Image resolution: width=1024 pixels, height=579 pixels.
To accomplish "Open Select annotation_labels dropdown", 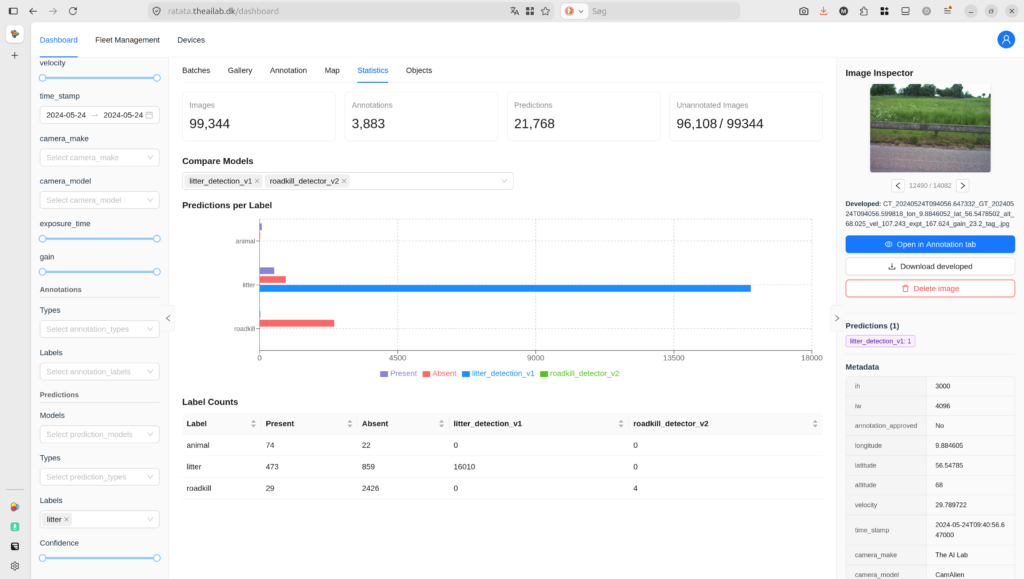I will pos(99,371).
